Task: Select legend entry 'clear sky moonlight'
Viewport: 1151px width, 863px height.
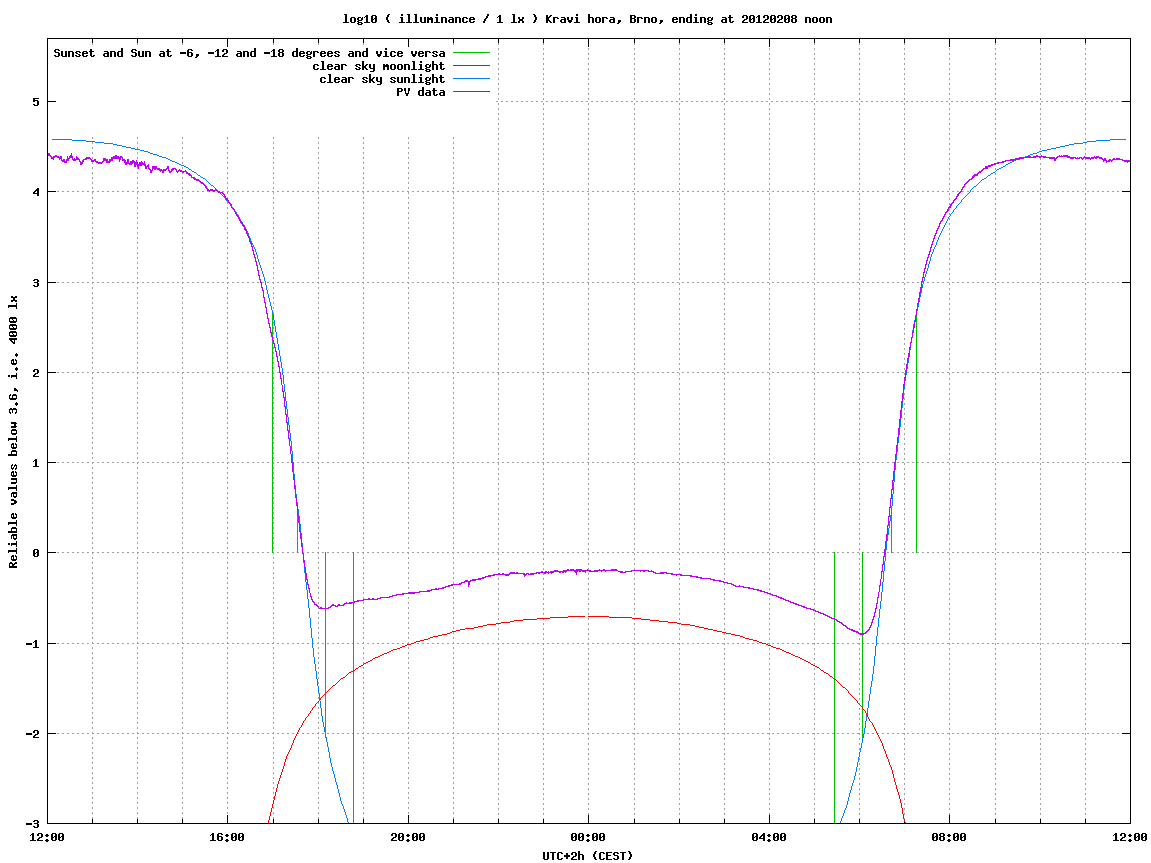Action: 379,66
